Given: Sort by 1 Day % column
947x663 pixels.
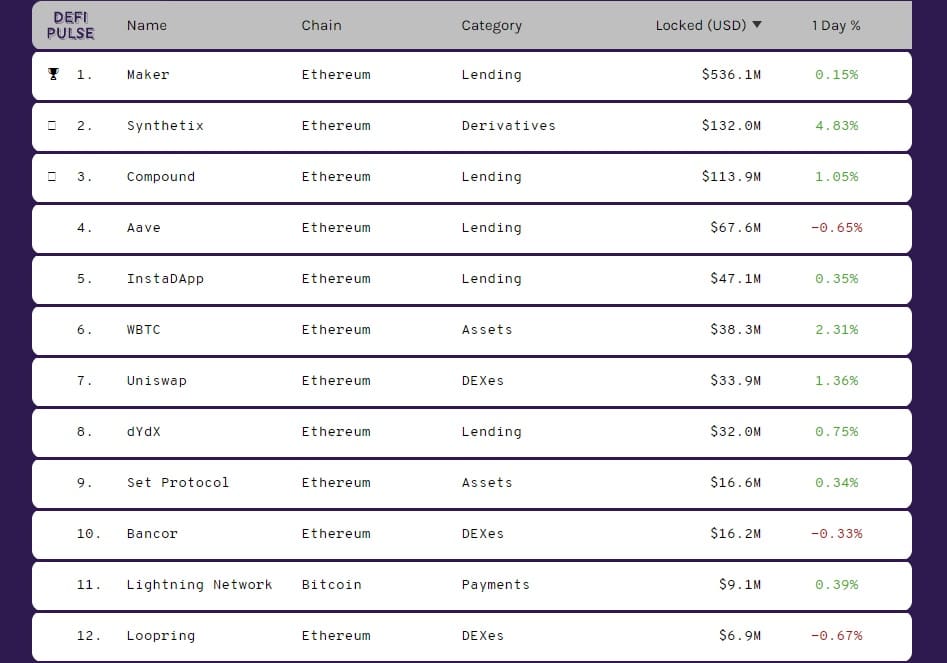Looking at the screenshot, I should pos(836,25).
